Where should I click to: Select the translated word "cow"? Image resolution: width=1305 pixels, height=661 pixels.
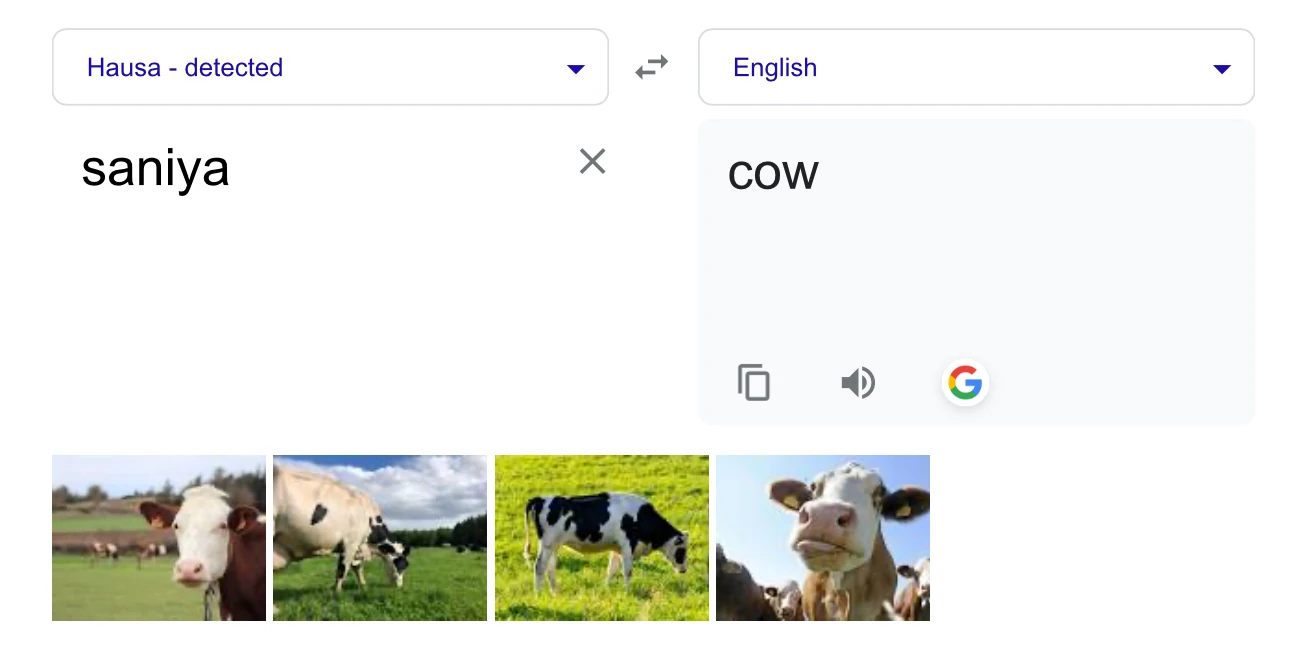coord(773,174)
